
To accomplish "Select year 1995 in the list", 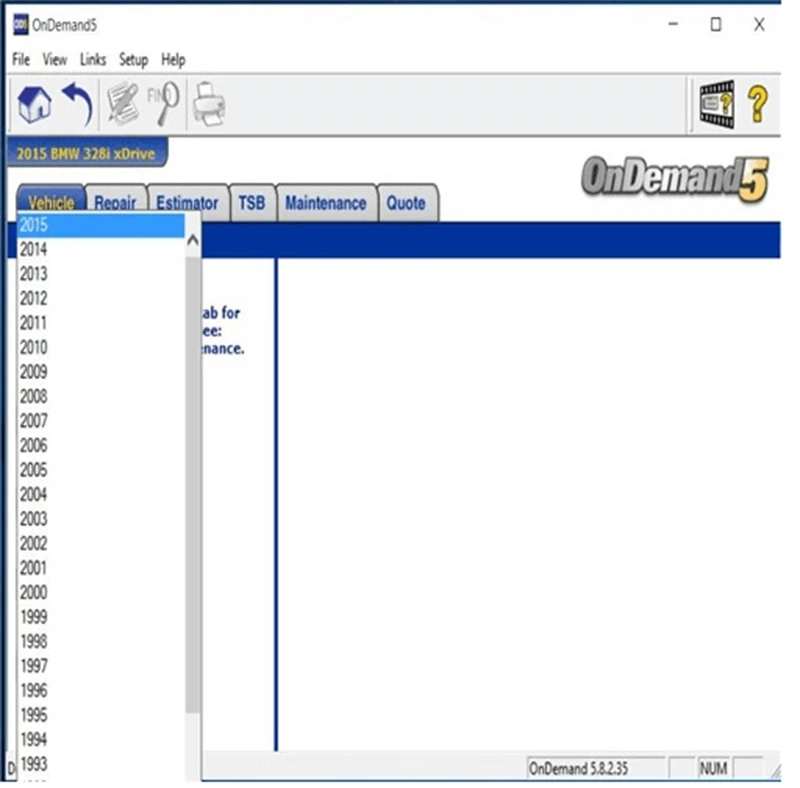I will click(x=101, y=715).
